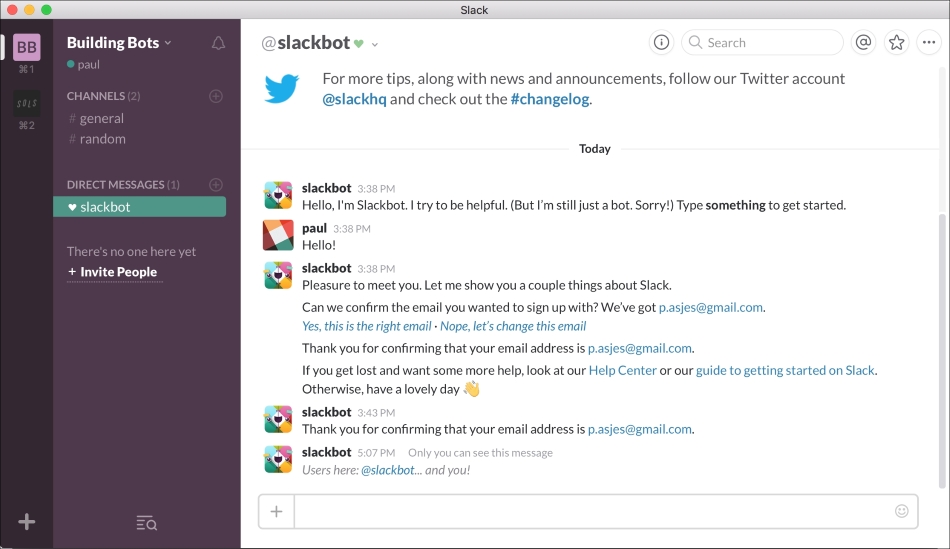Click slackbot avatar on 3:38 PM greeting
Viewport: 950px width, 549px height.
278,195
